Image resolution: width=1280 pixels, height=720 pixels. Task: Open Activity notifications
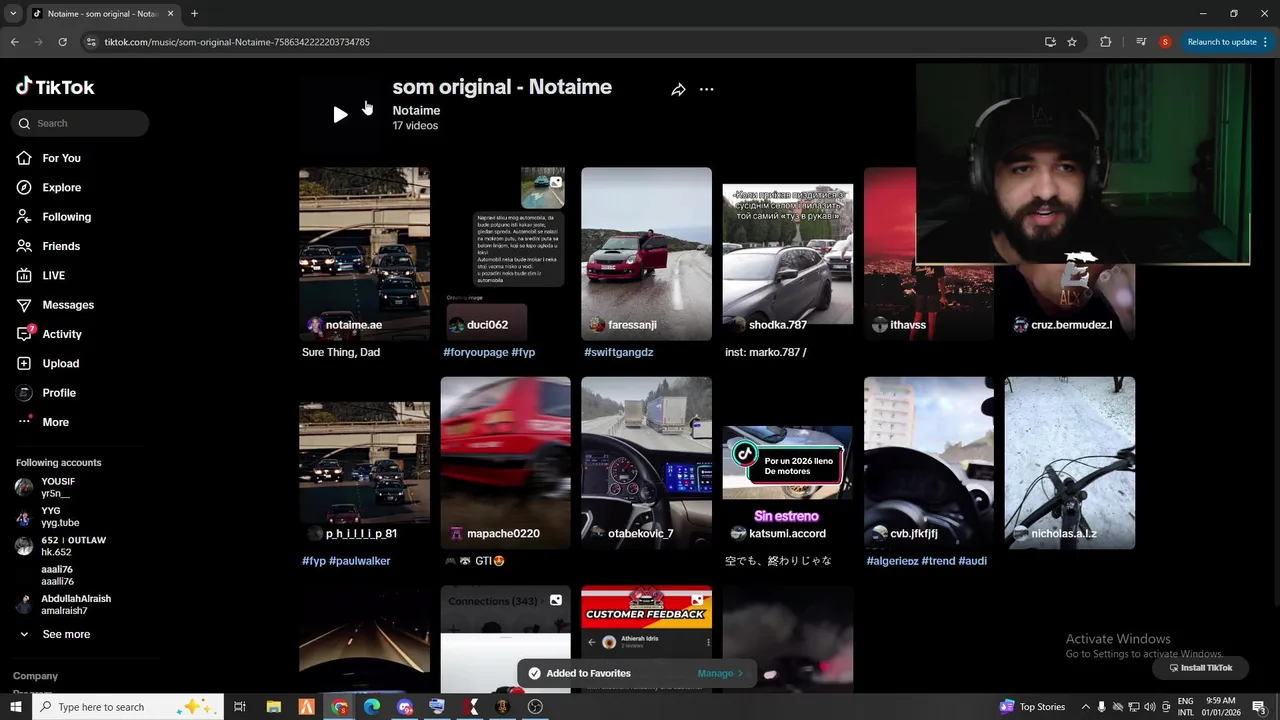tap(61, 334)
